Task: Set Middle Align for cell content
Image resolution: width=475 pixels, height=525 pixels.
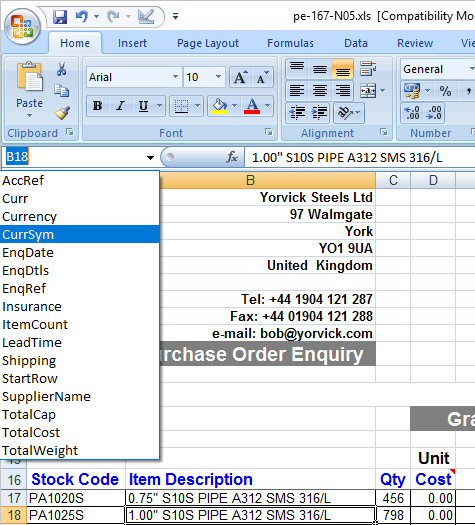Action: coord(320,69)
